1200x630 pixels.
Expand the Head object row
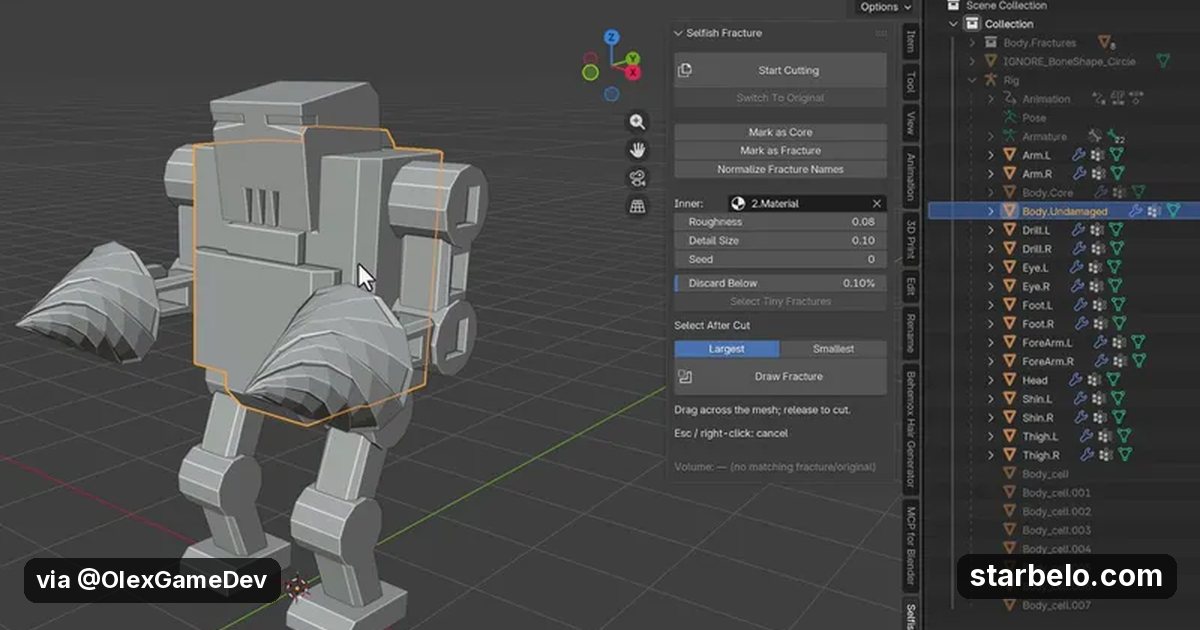991,380
